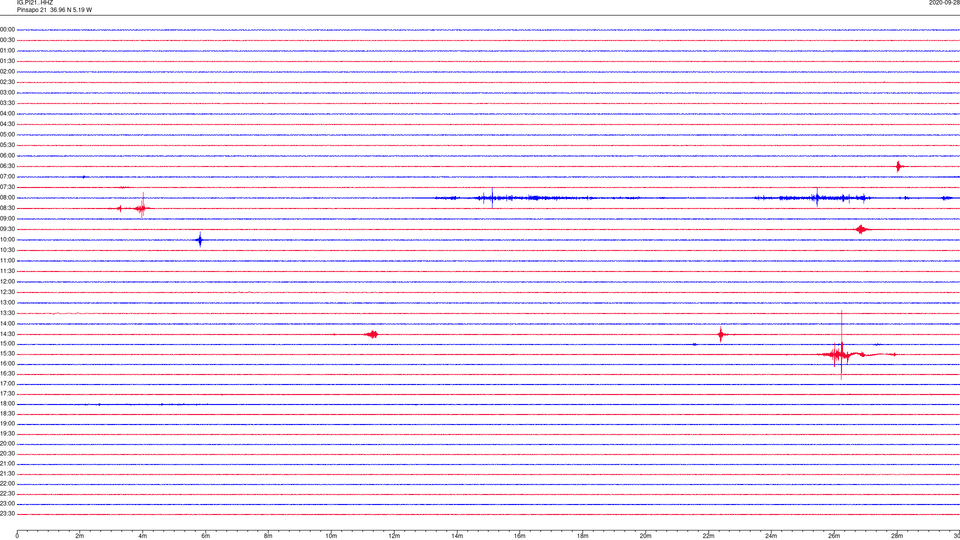
Task: Click the 24m tick label on time axis
Action: 771,536
